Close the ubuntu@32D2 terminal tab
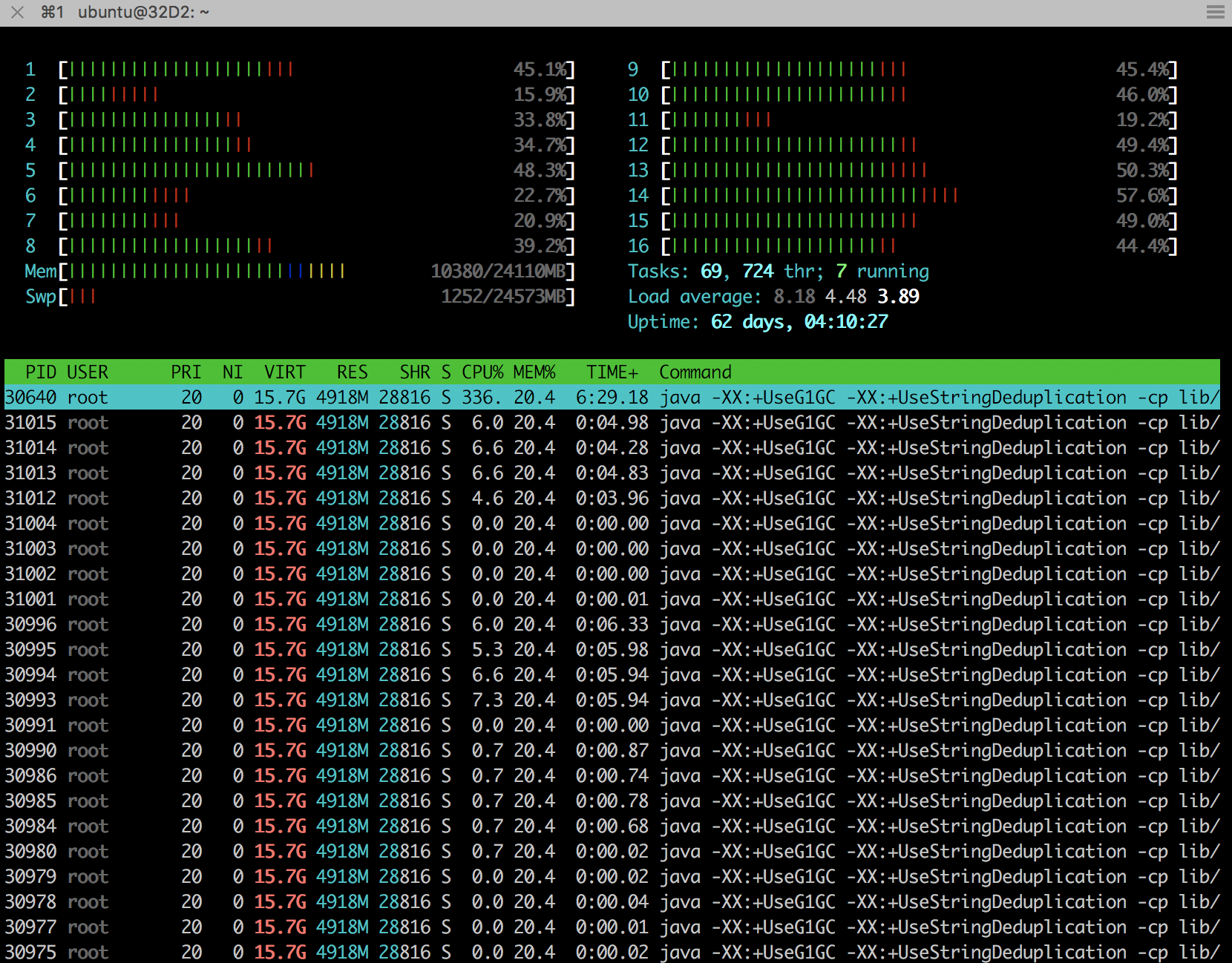Screen dimensions: 1232x963 coord(18,13)
